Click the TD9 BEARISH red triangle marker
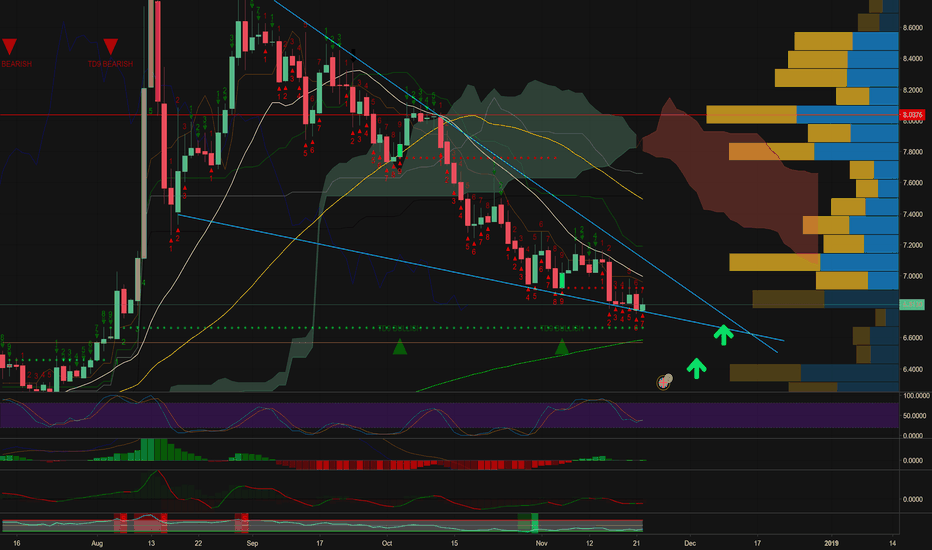 (111, 46)
